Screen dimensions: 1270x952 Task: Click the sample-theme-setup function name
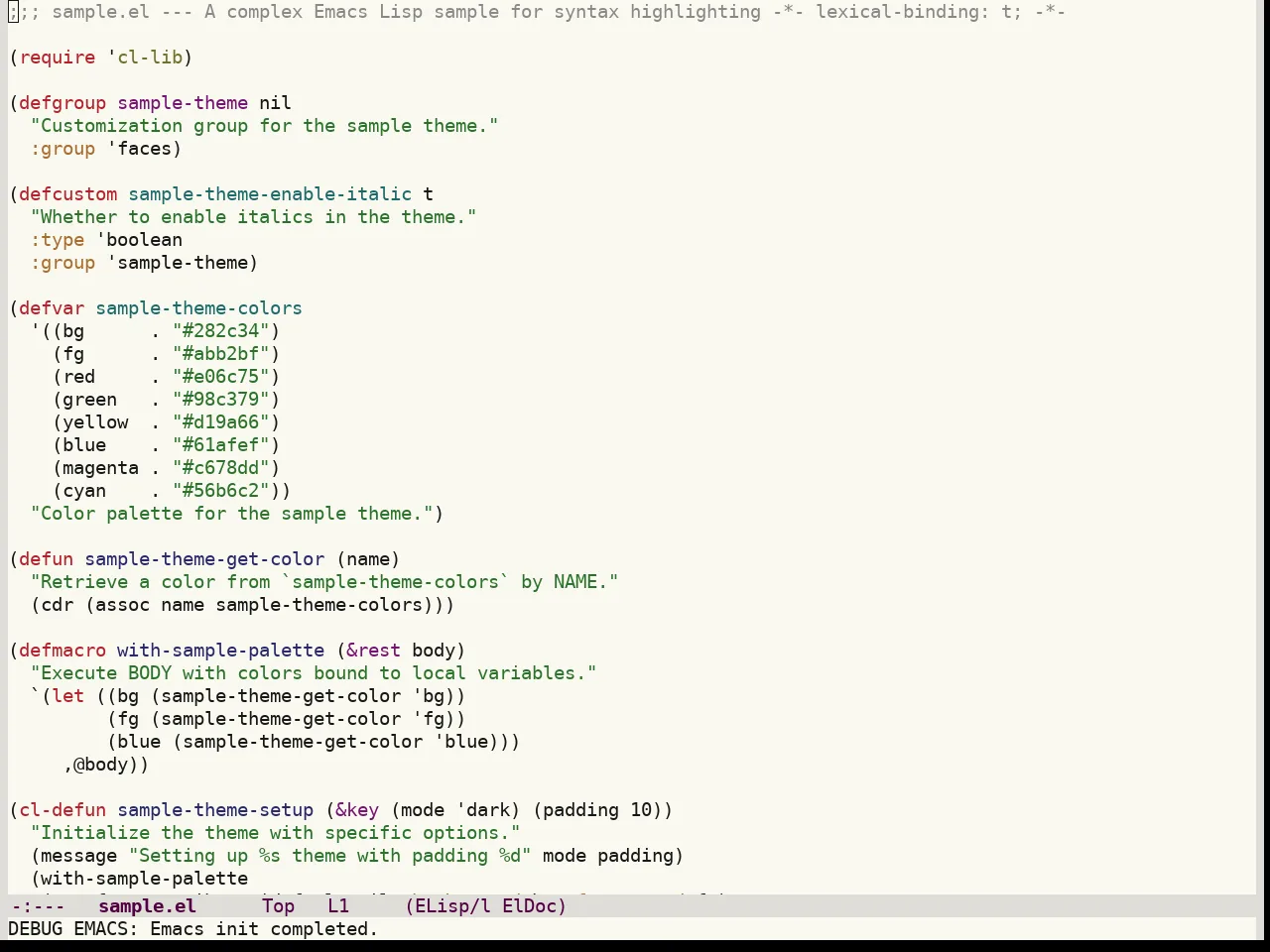tap(215, 810)
